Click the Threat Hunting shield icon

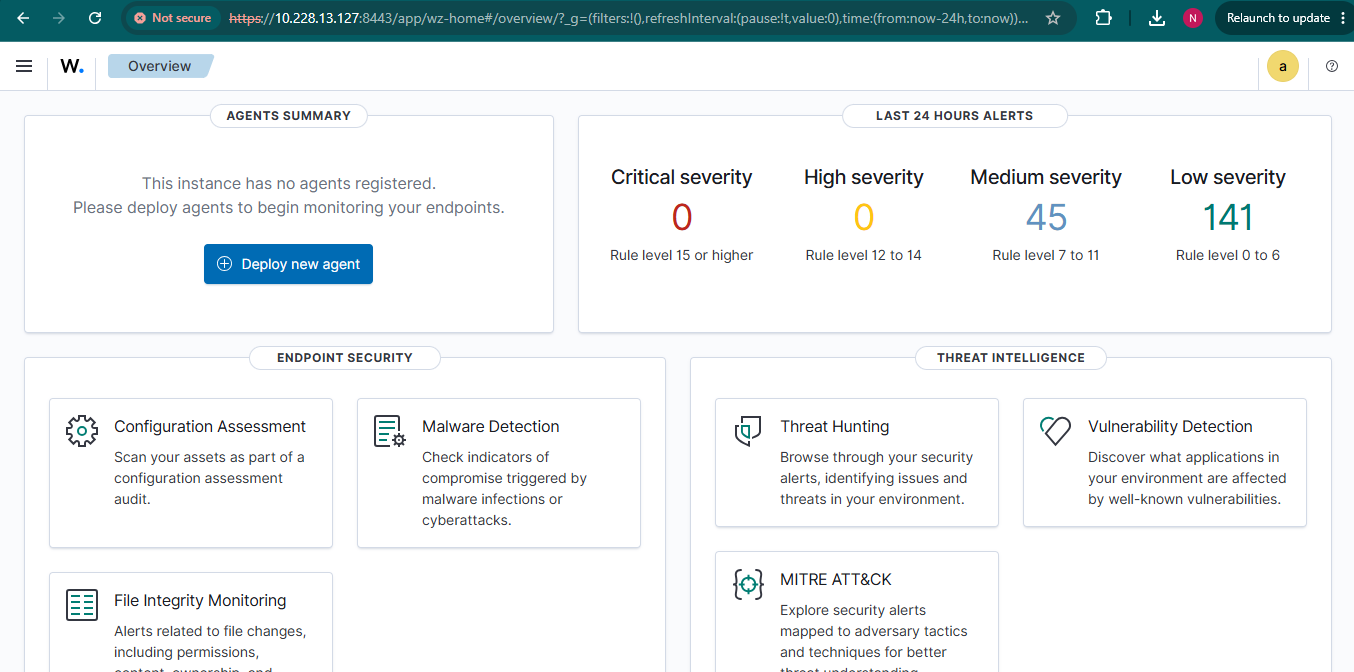(x=748, y=431)
